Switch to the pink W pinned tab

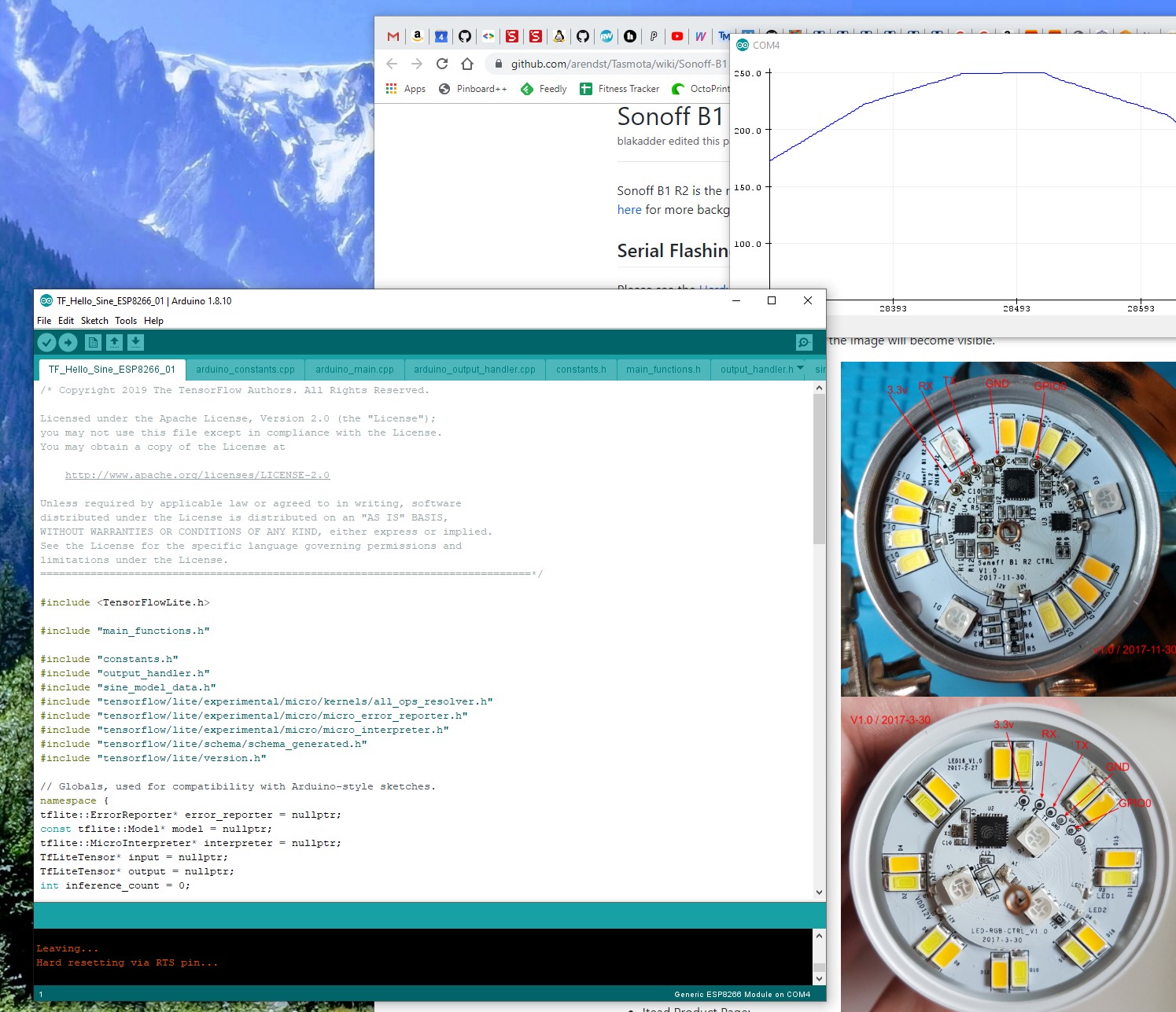coord(701,36)
